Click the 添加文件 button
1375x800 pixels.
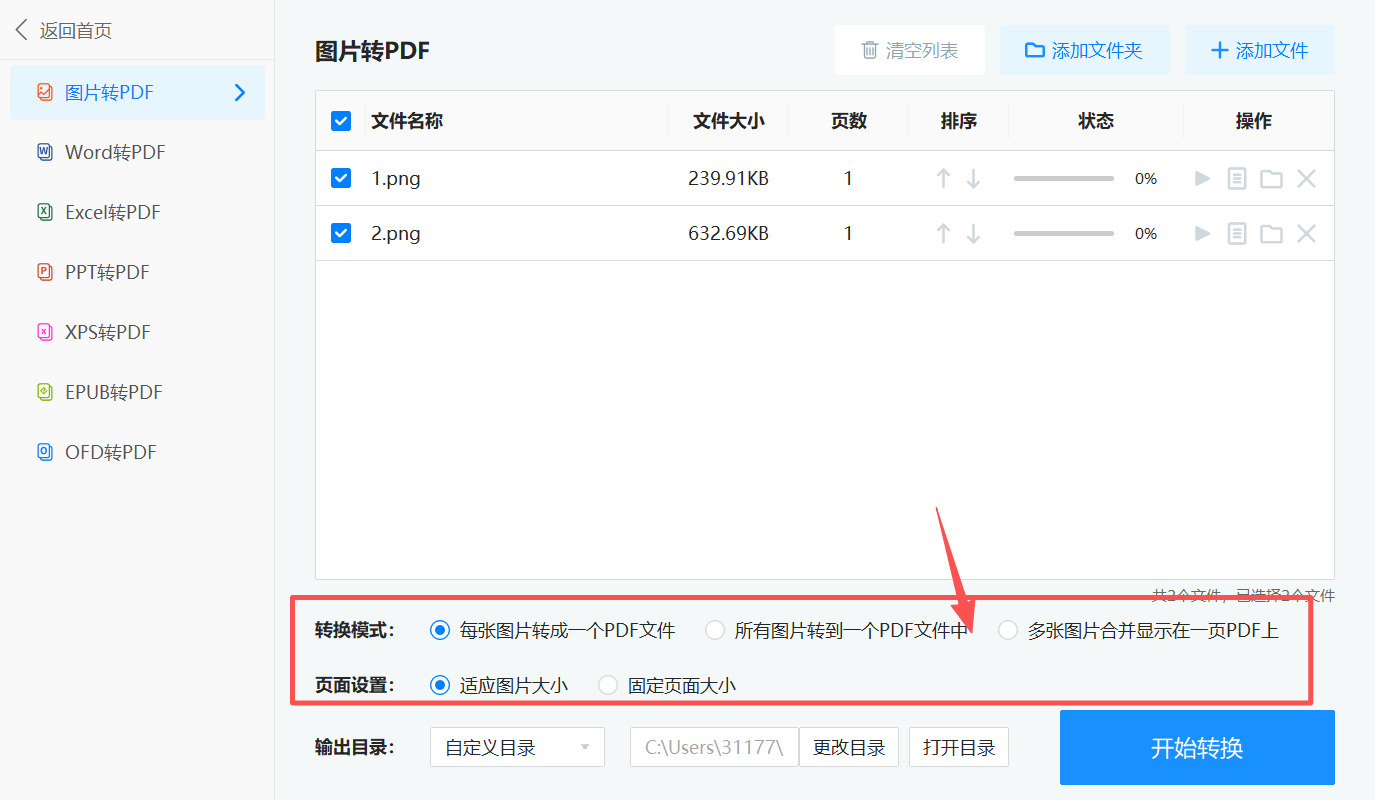pos(1260,50)
